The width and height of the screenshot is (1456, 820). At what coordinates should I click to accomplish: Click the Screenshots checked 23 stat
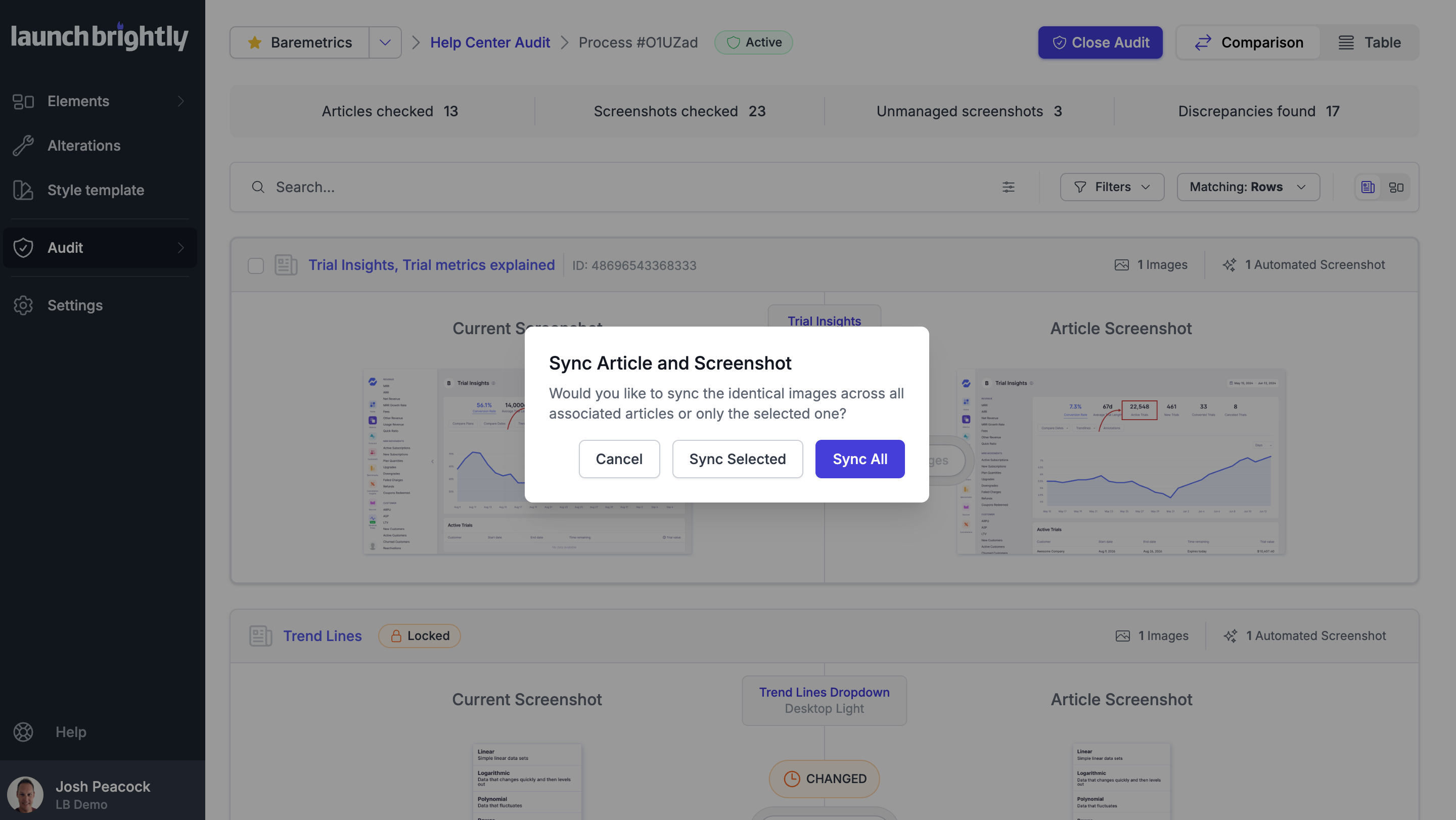[x=679, y=111]
